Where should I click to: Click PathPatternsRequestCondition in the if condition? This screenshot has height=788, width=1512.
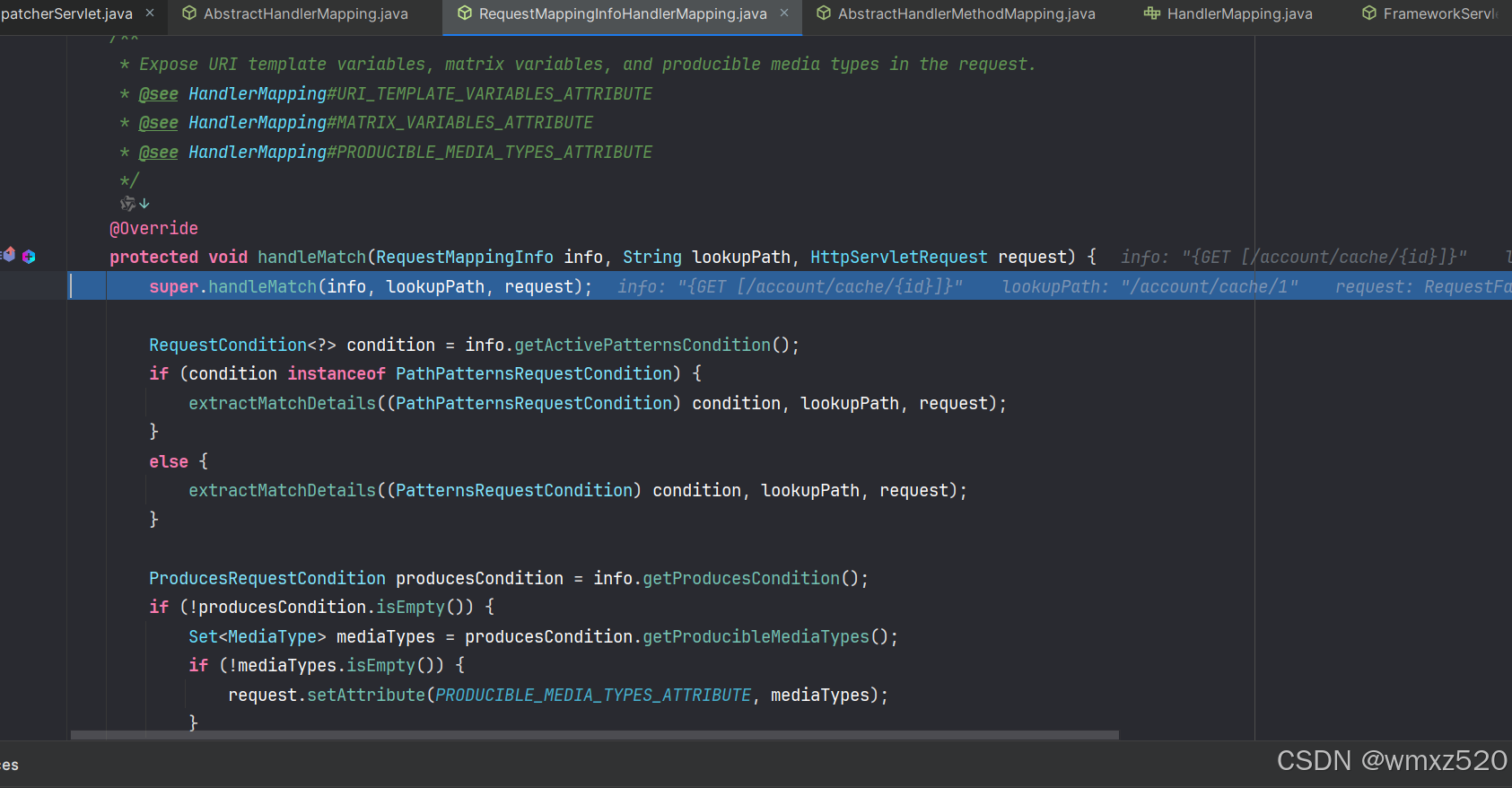click(534, 373)
